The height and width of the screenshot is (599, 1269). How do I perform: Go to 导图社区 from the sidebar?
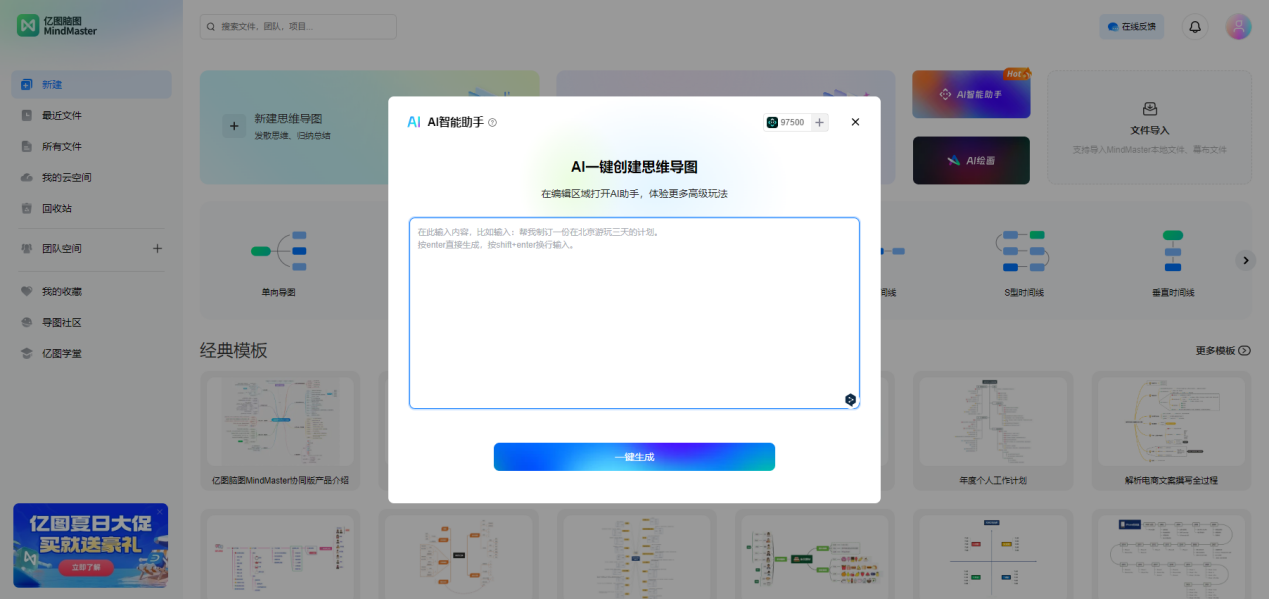[59, 322]
